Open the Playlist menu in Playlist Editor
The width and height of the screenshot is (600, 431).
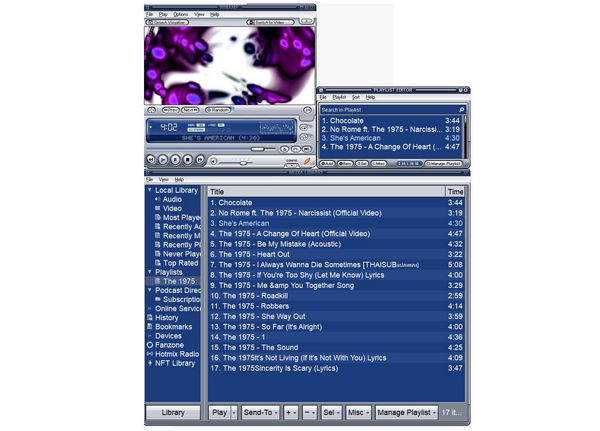tap(339, 97)
